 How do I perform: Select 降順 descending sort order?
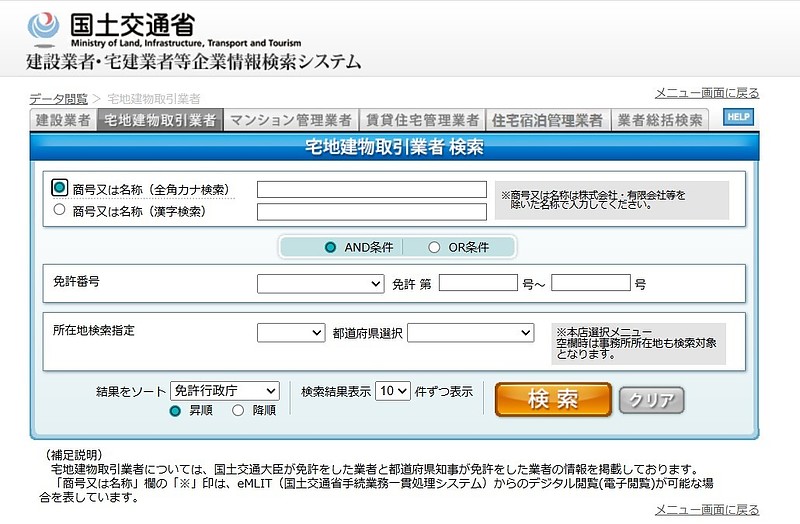pyautogui.click(x=238, y=410)
